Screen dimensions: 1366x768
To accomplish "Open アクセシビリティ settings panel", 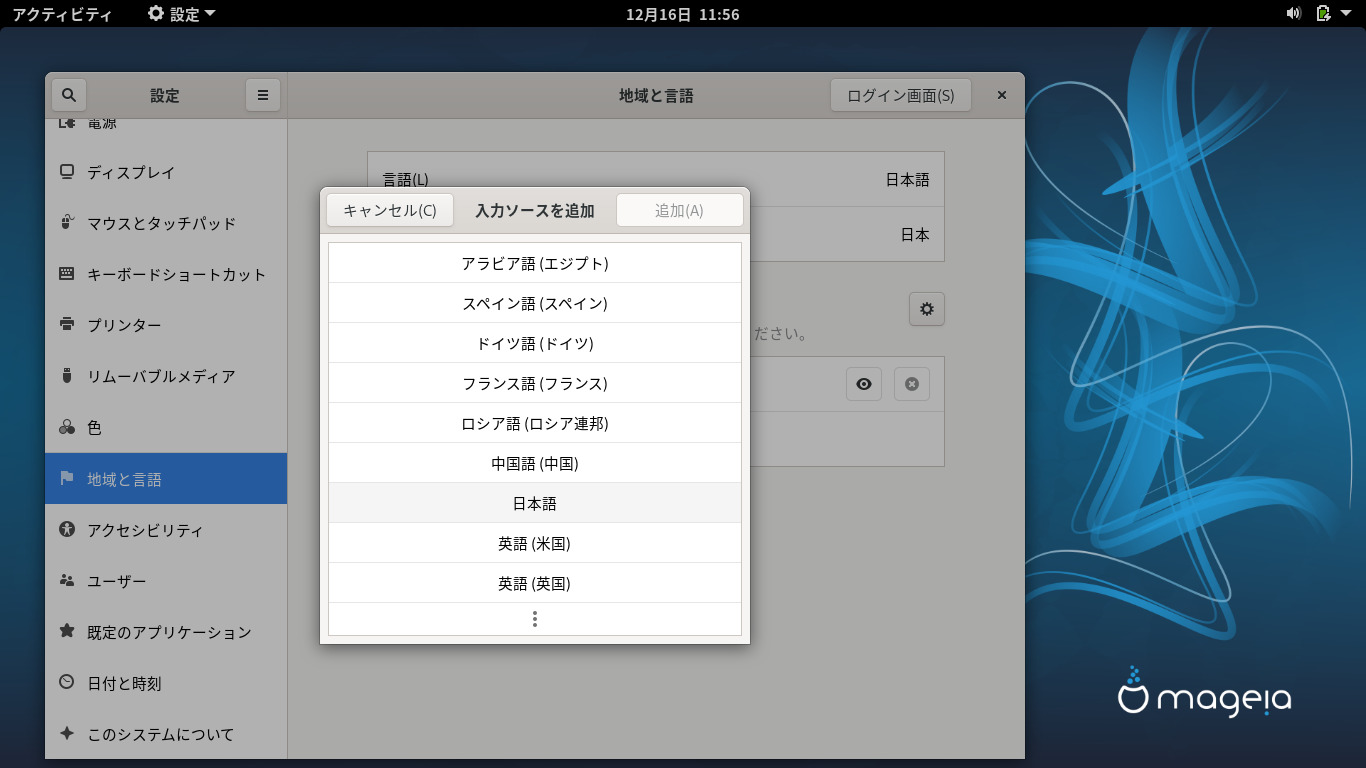I will pos(145,530).
